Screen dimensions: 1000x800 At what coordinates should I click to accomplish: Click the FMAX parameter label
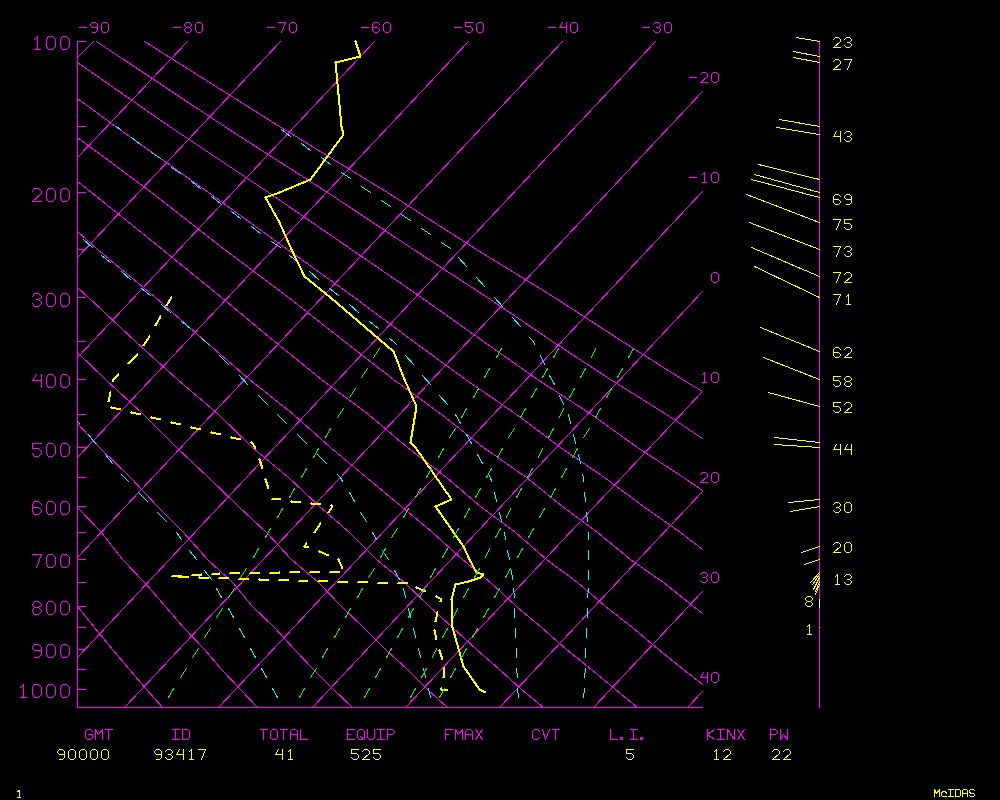coord(463,735)
